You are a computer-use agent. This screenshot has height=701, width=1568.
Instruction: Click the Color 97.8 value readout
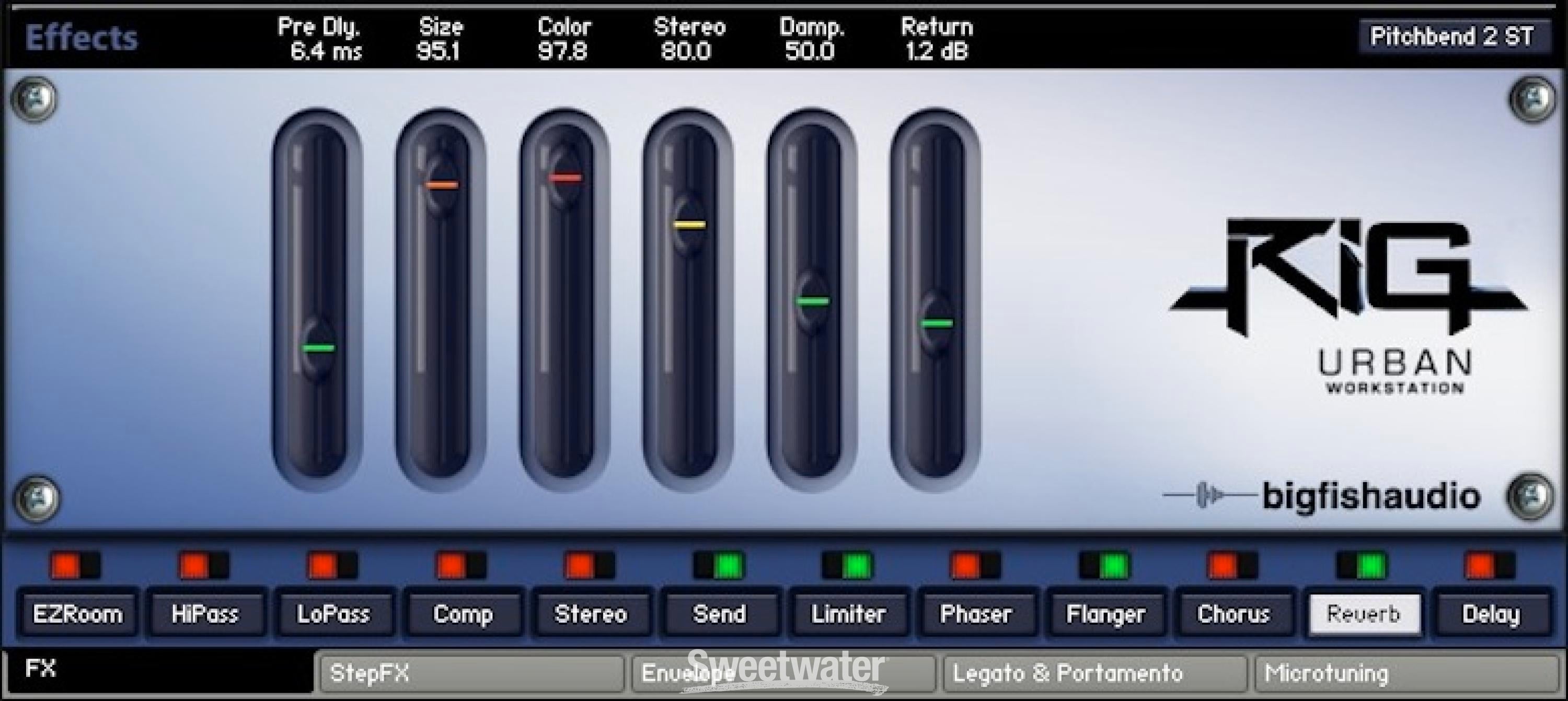tap(562, 51)
